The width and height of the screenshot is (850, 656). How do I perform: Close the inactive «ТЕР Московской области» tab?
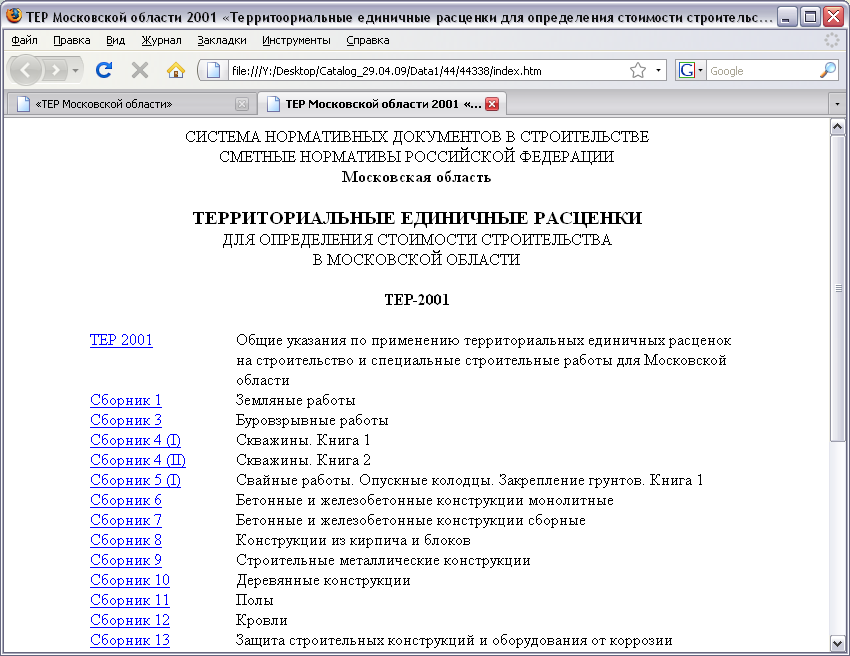coord(242,104)
